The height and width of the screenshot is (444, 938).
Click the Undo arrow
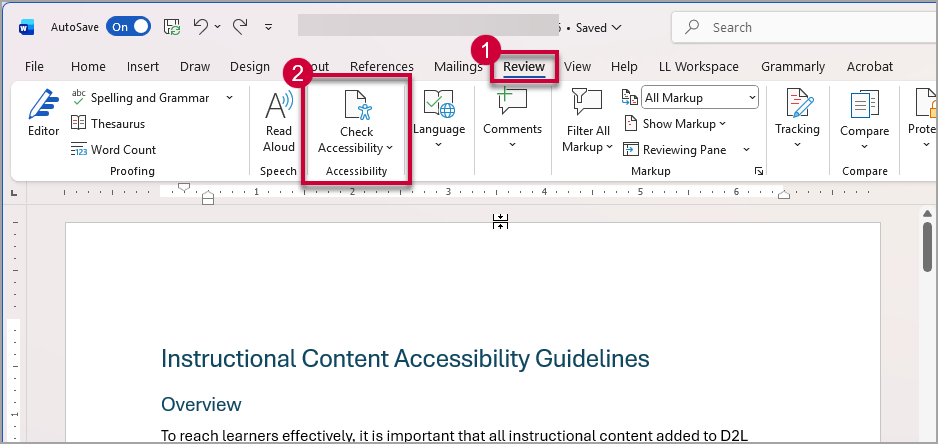click(x=201, y=26)
